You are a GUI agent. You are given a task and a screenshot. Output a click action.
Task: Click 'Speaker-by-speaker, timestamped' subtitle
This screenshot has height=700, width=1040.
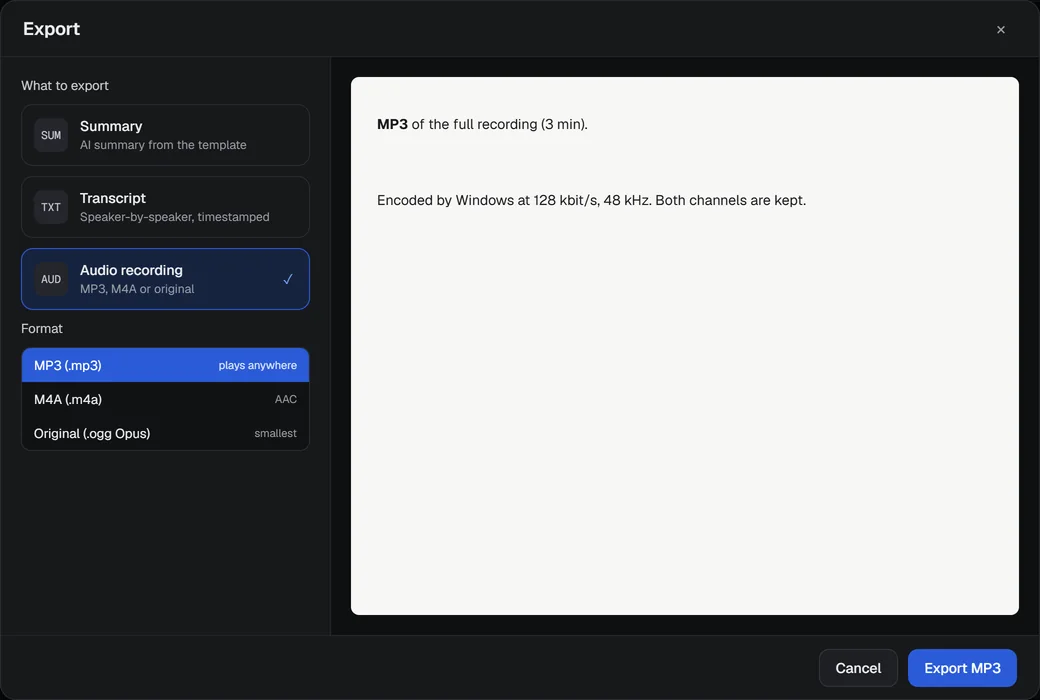pyautogui.click(x=174, y=217)
